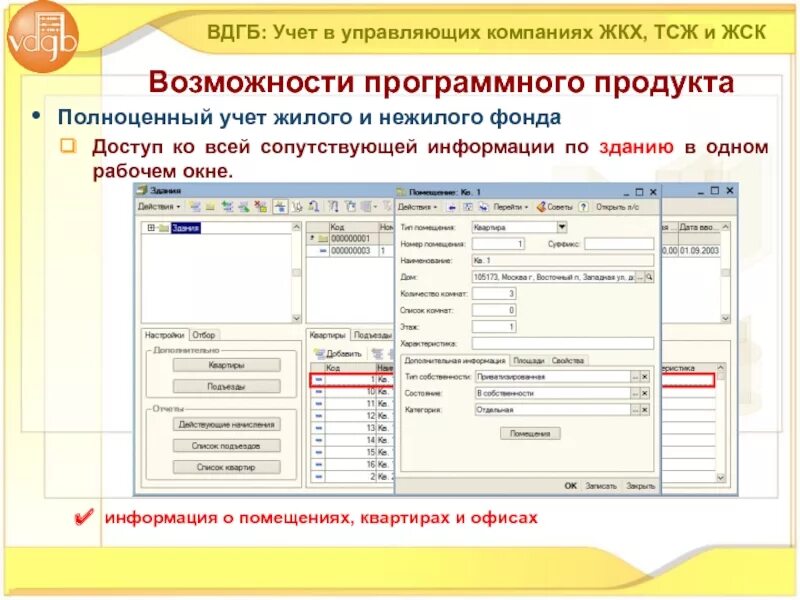The width and height of the screenshot is (800, 600).
Task: Click the Количество комнат input field
Action: click(494, 293)
